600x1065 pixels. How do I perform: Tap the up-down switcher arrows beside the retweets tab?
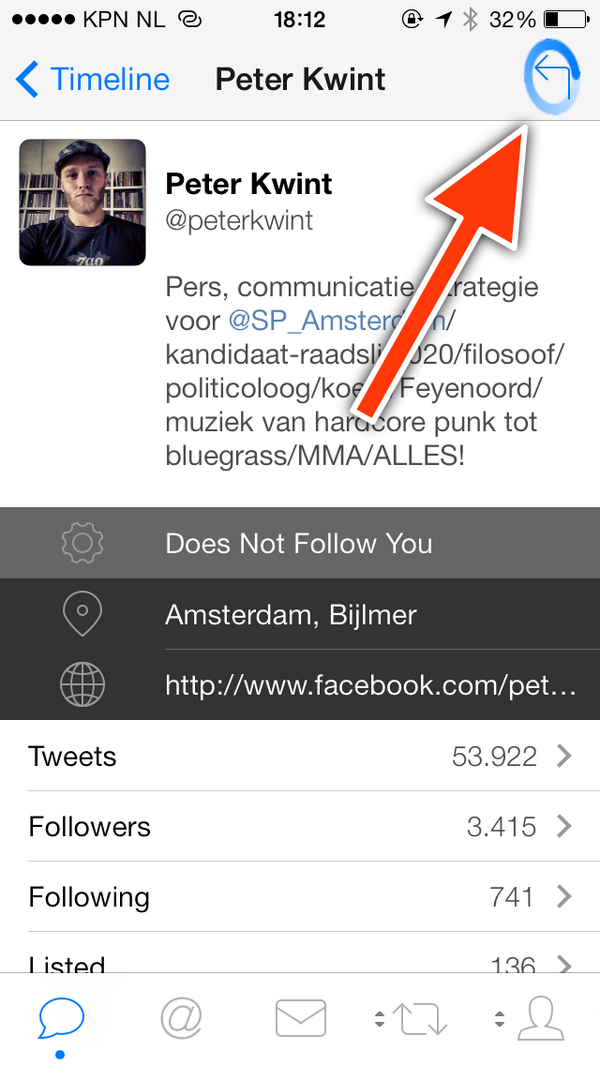(379, 1019)
